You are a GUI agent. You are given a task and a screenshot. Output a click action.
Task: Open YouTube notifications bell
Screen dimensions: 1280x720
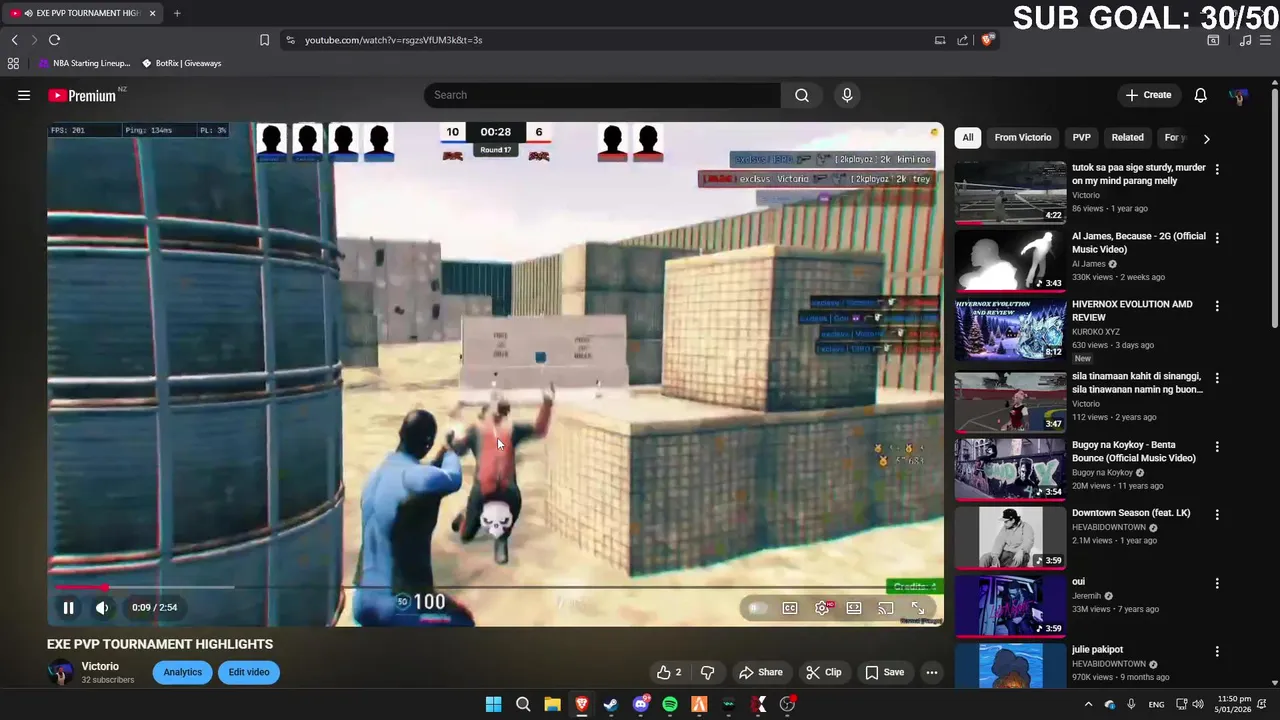coord(1200,95)
